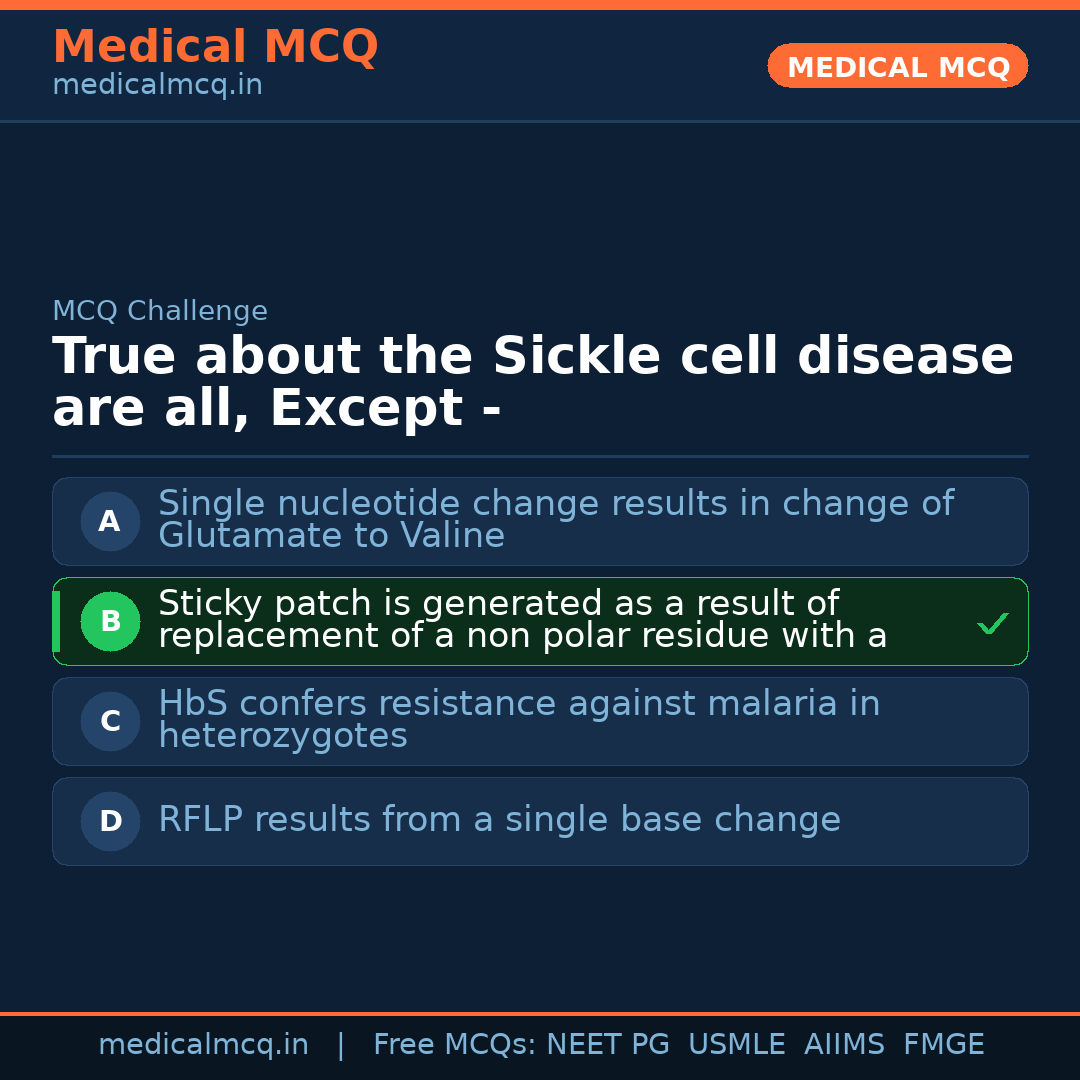Choose the letter C option circle
The image size is (1080, 1080).
tap(110, 721)
